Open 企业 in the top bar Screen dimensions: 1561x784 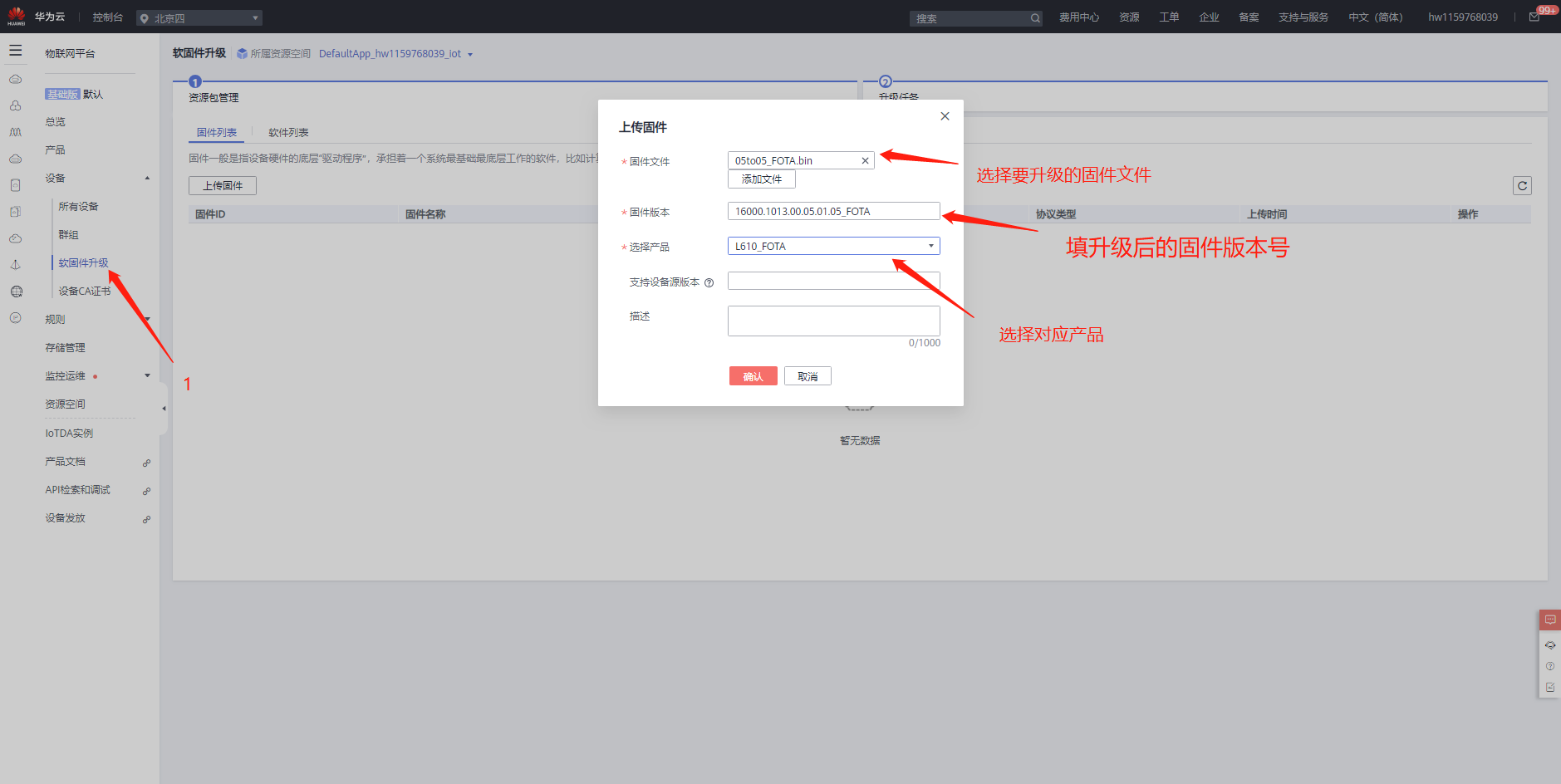pyautogui.click(x=1209, y=17)
